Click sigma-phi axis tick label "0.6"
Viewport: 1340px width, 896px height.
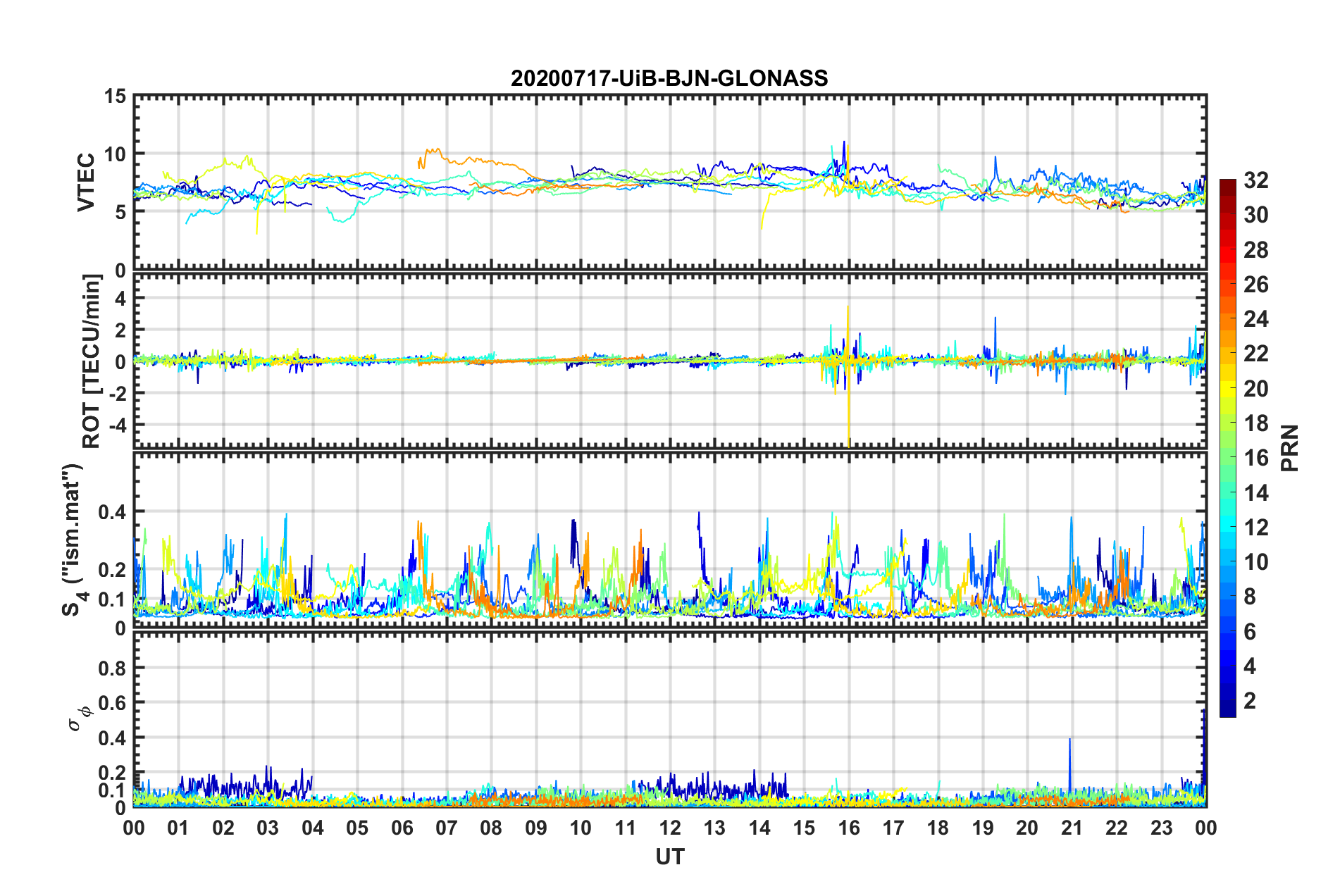point(111,703)
